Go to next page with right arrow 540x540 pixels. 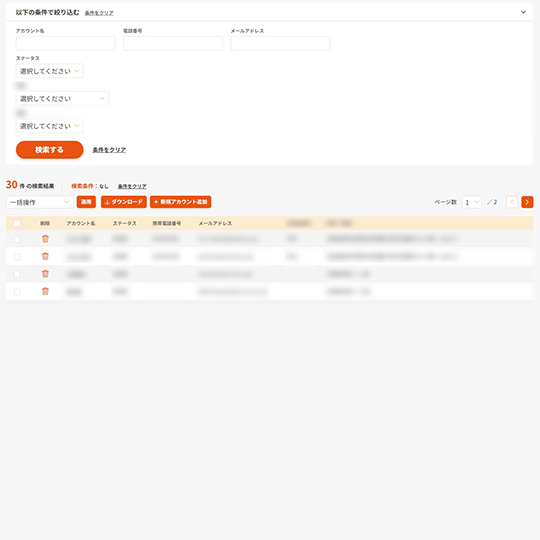point(527,202)
